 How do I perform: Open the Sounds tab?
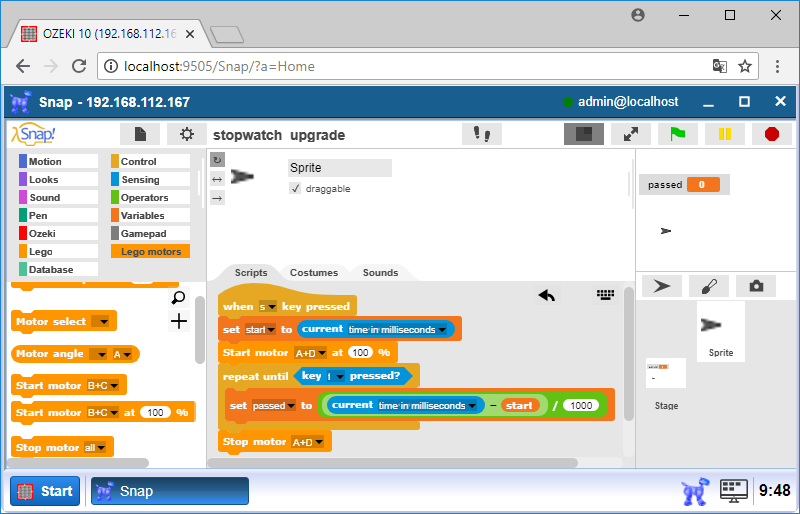coord(380,273)
